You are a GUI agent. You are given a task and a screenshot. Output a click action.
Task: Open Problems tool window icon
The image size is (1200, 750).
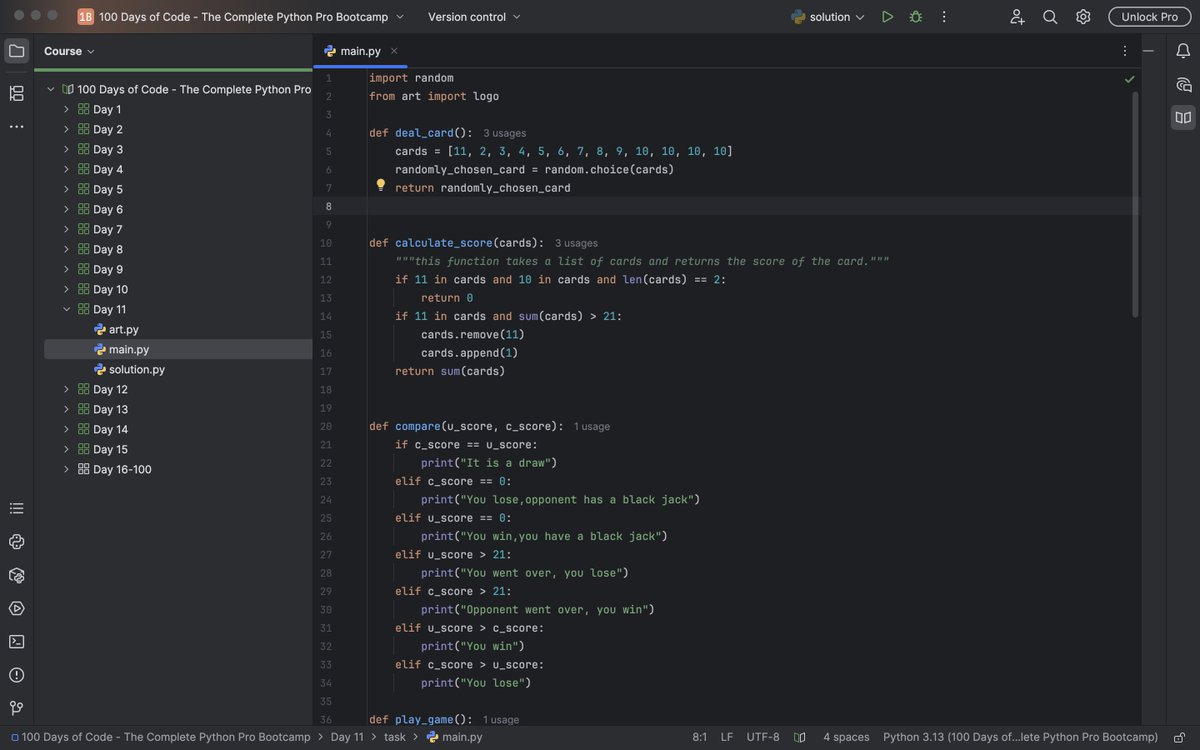pyautogui.click(x=16, y=675)
